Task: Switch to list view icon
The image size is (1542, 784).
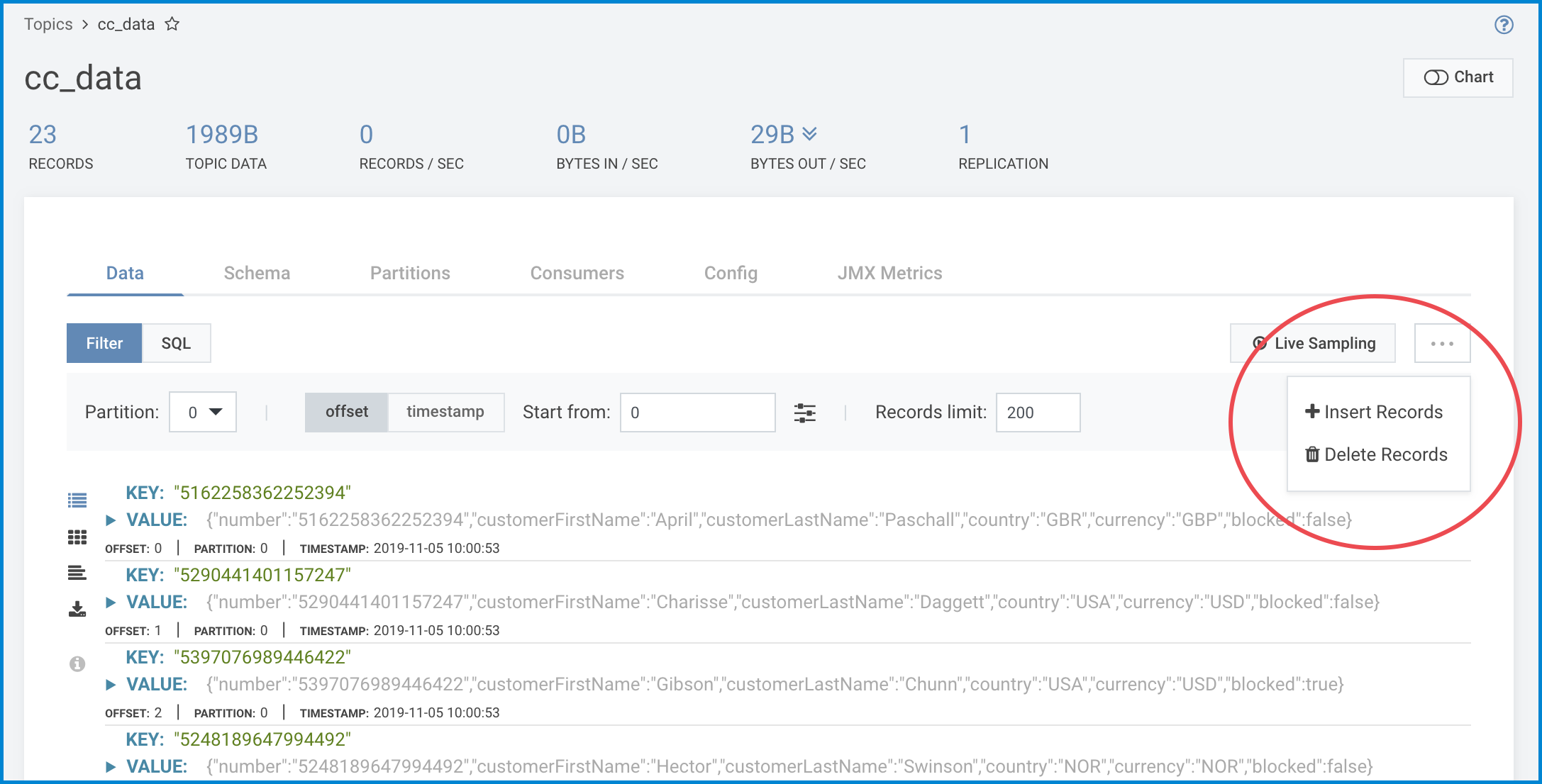Action: pos(77,500)
